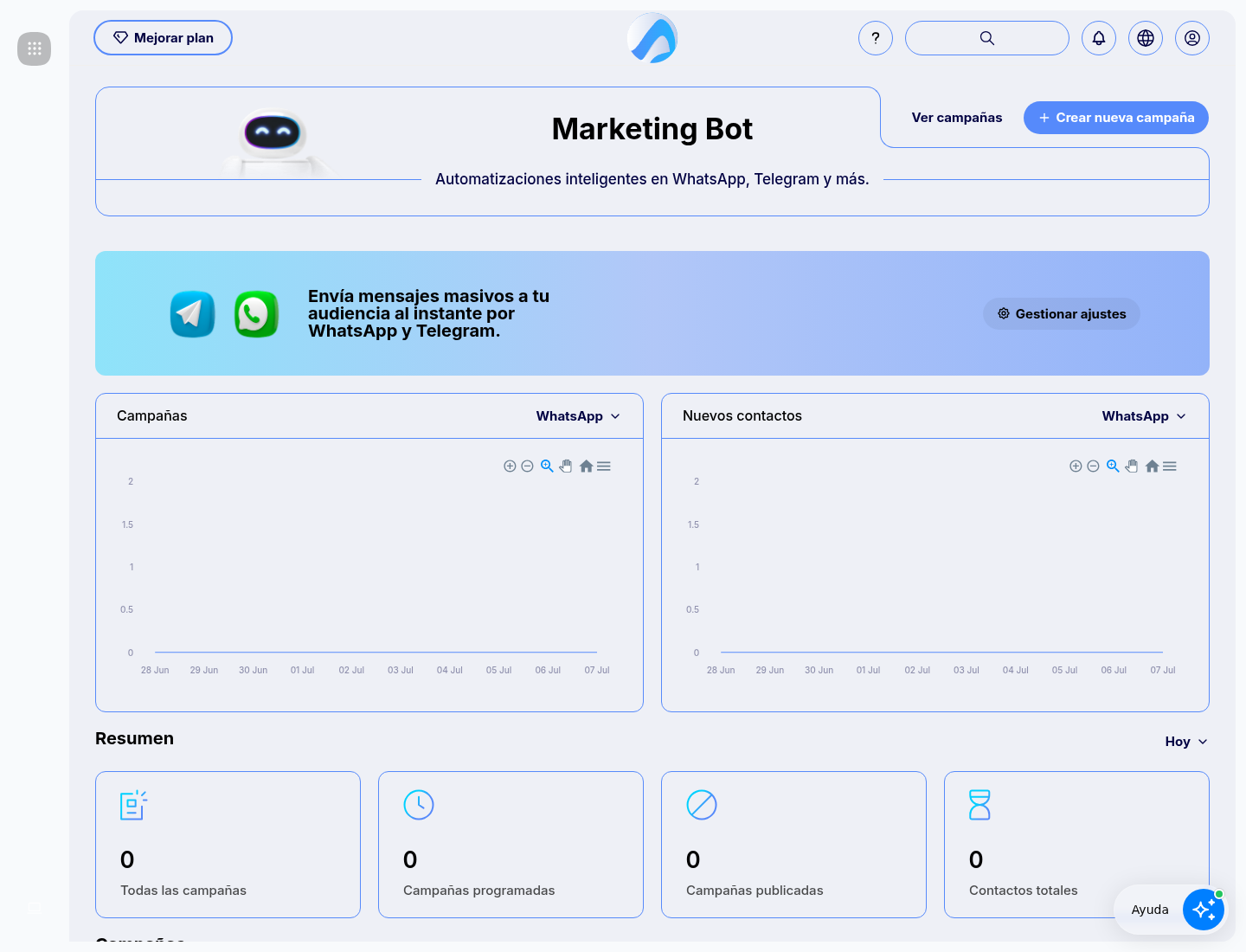Click Crear nueva campaña button
1246x952 pixels.
click(1116, 118)
